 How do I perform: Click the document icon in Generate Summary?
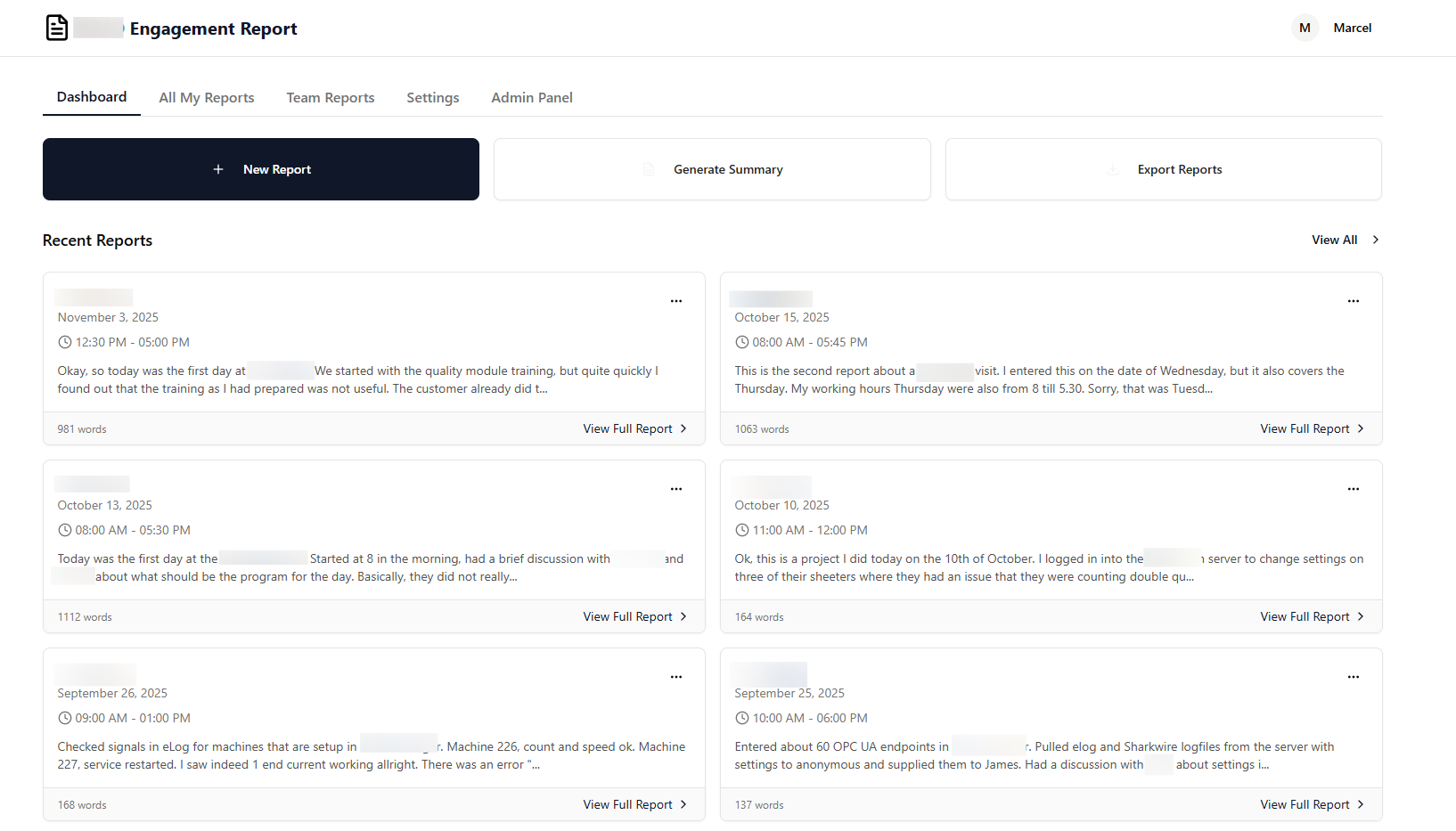[x=649, y=168]
